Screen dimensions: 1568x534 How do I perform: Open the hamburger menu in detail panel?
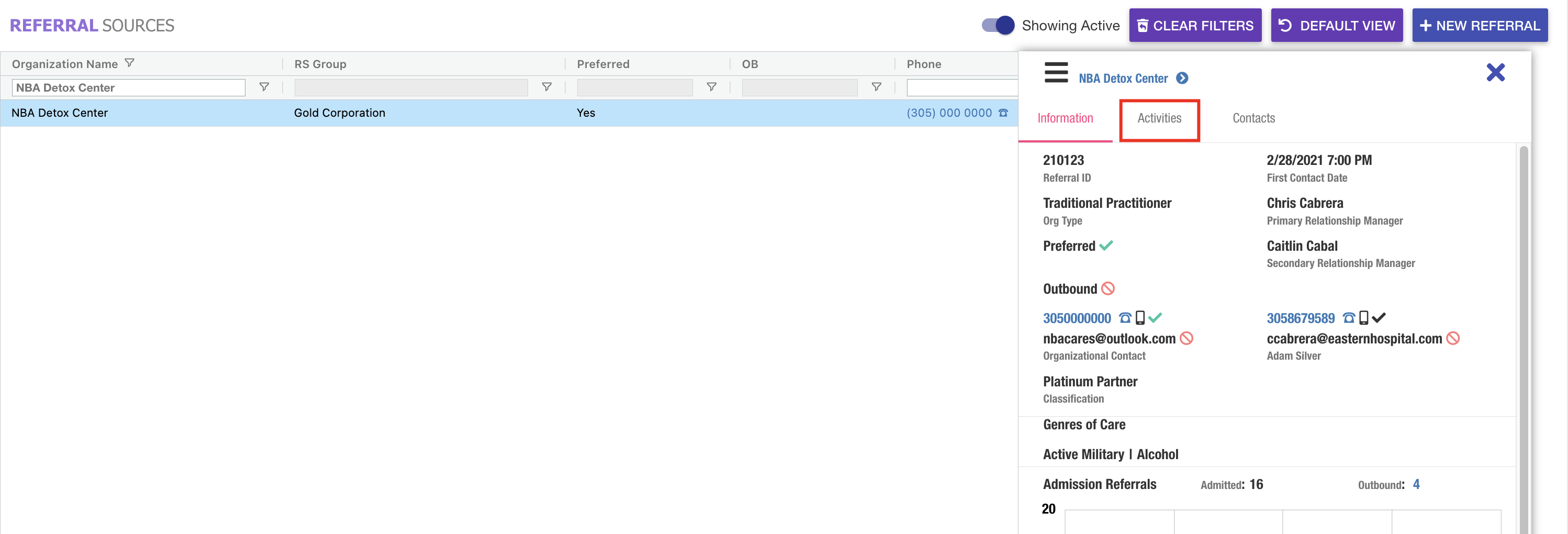pyautogui.click(x=1056, y=72)
